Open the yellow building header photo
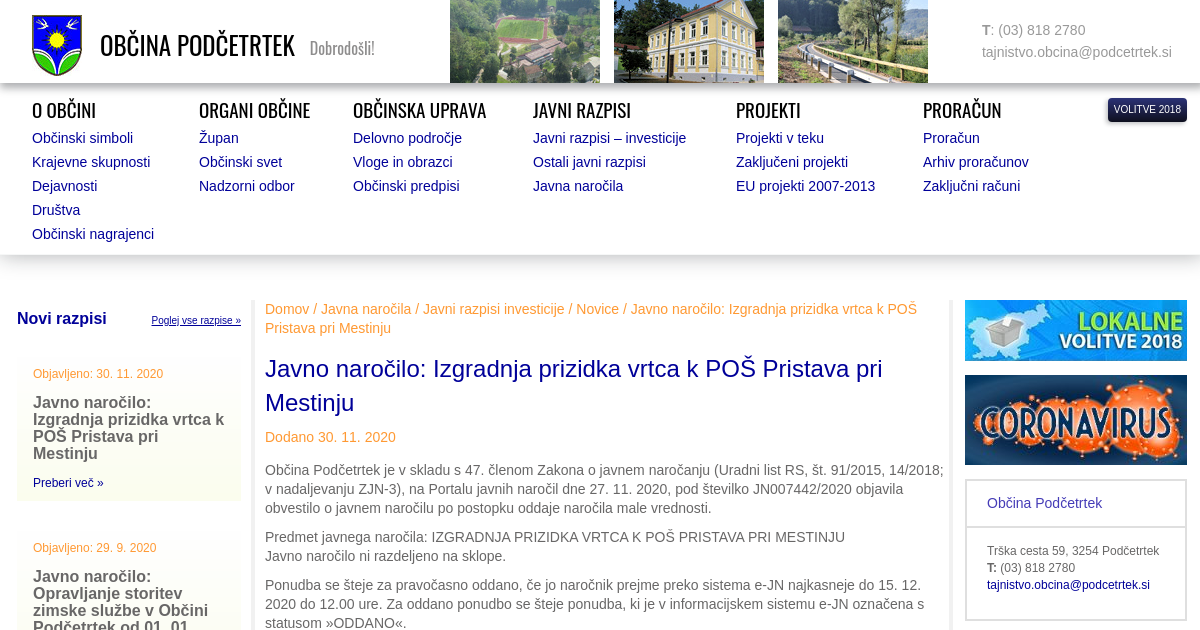 (x=688, y=41)
